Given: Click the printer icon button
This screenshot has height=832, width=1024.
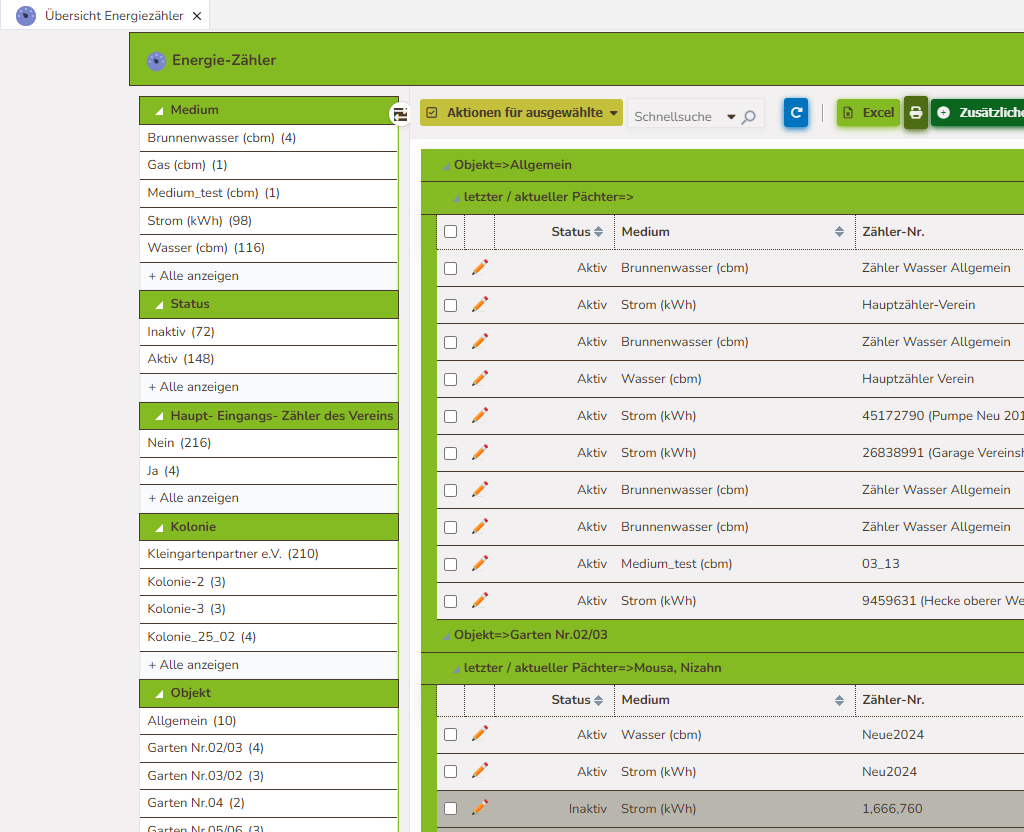Looking at the screenshot, I should 915,113.
